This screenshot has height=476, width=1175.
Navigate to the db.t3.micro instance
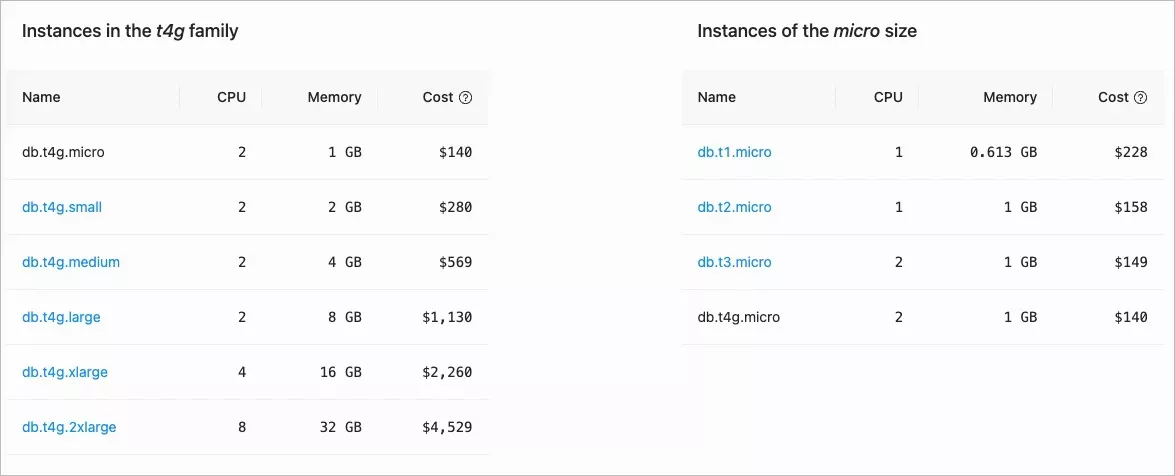pos(734,263)
